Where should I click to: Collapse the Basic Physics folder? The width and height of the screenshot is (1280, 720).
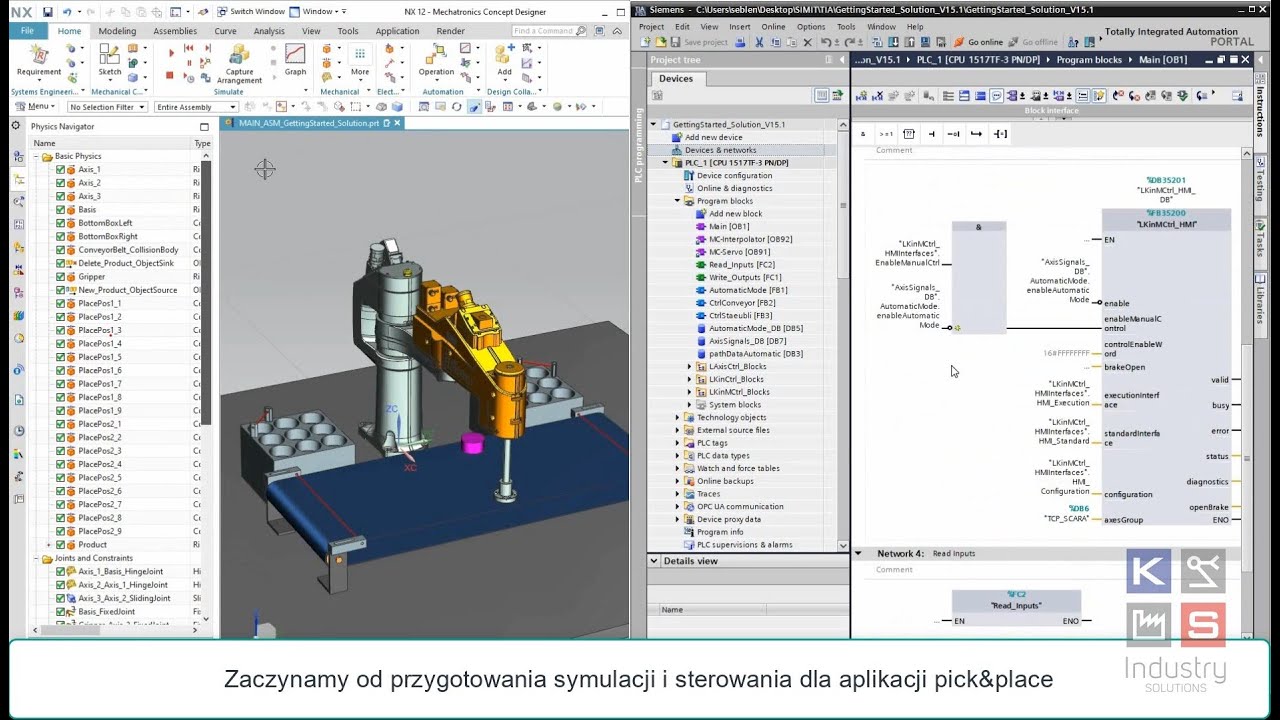coord(36,157)
